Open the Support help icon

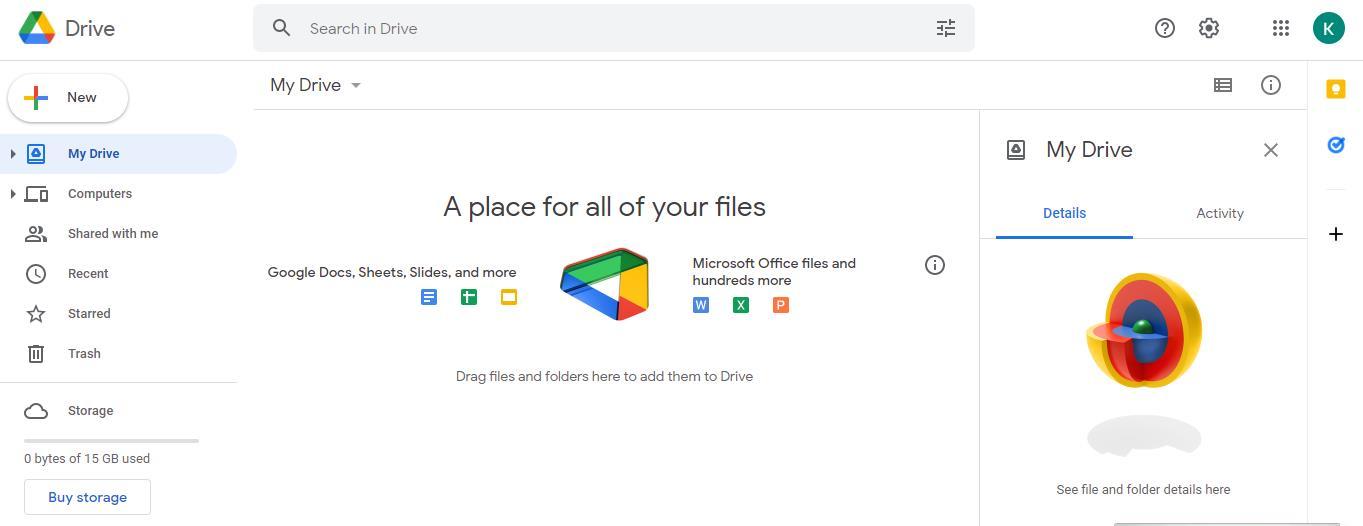pos(1165,28)
